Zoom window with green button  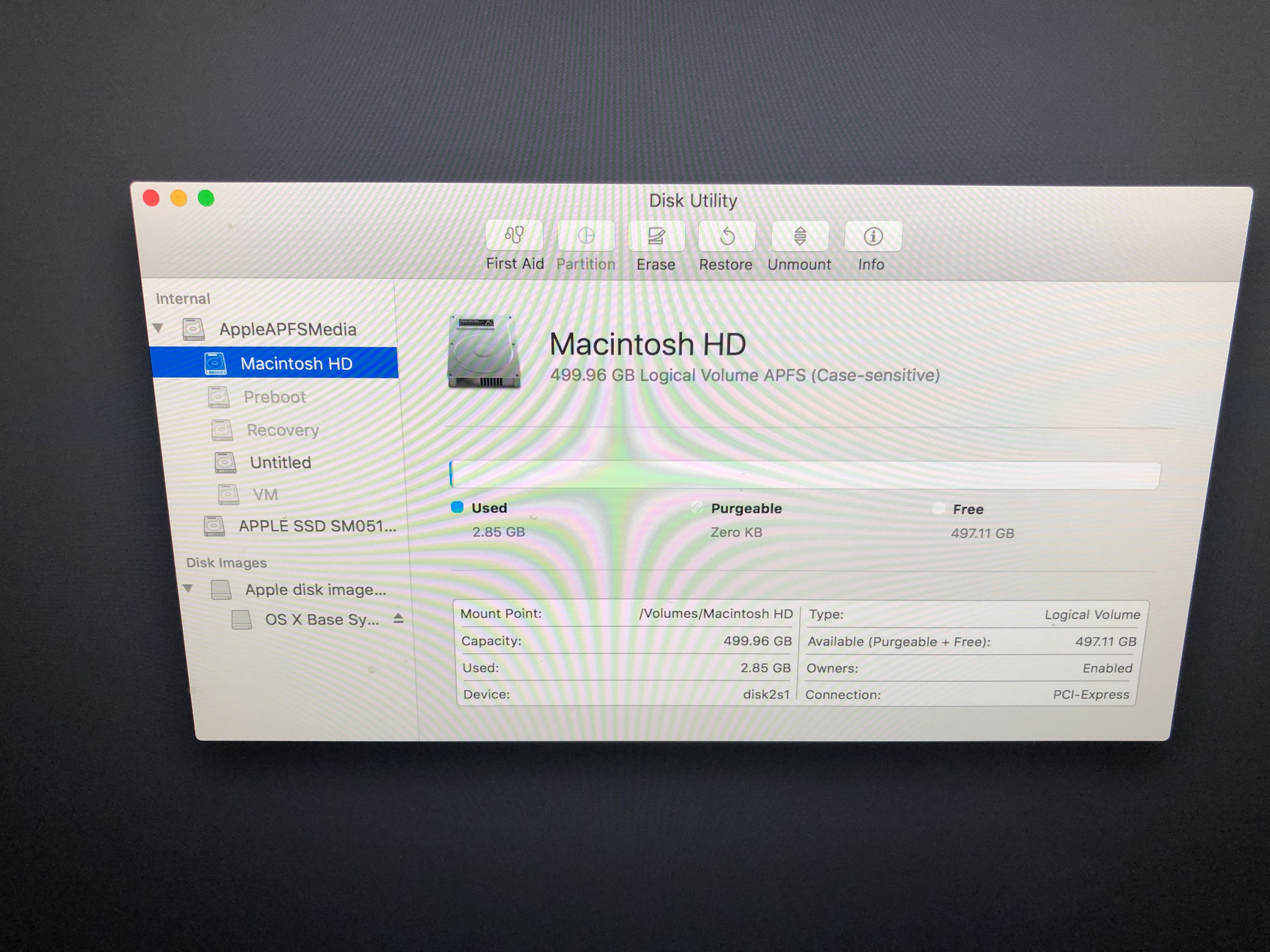pos(206,198)
